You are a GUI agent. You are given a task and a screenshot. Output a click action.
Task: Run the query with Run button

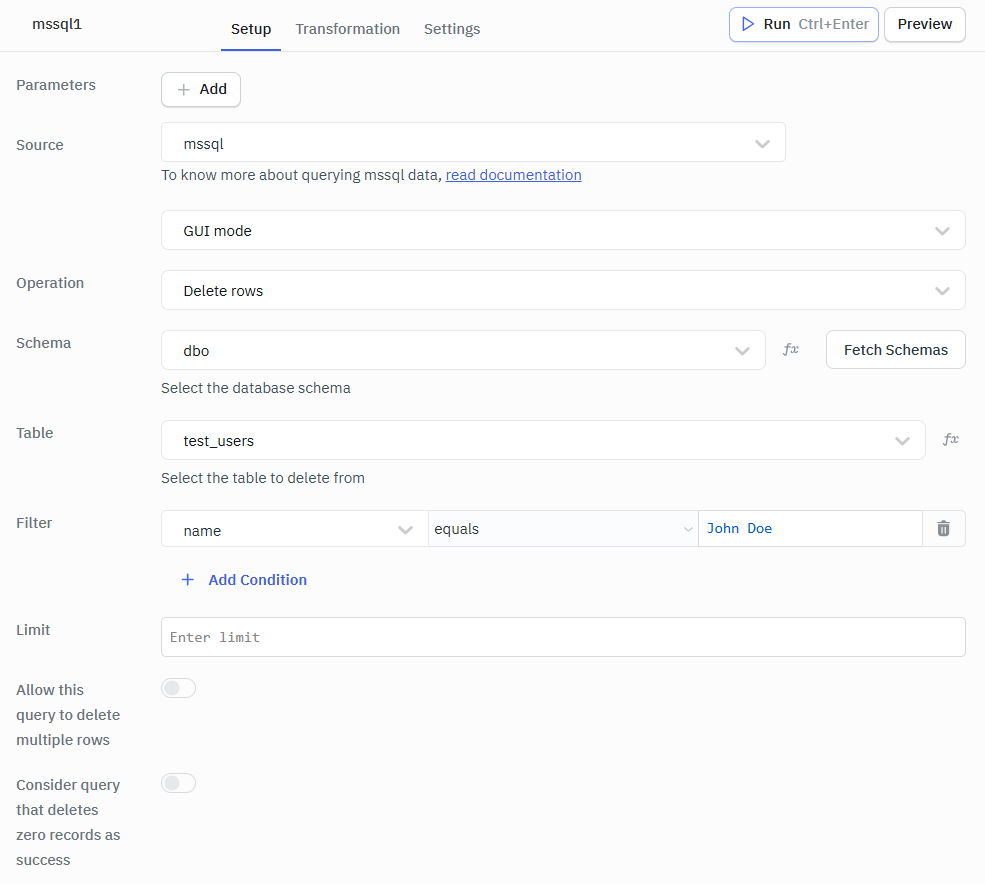(x=803, y=25)
